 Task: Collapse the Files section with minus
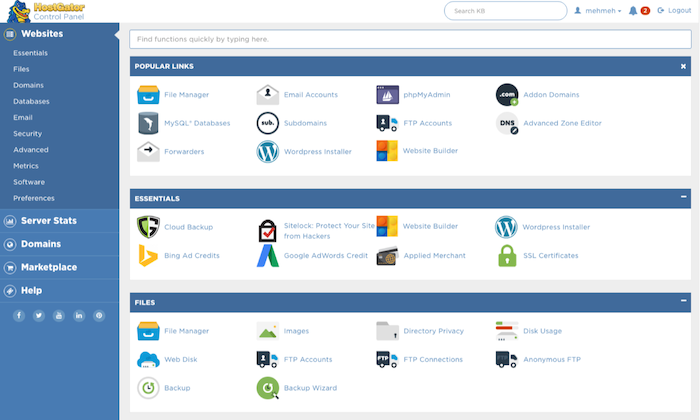pyautogui.click(x=683, y=300)
